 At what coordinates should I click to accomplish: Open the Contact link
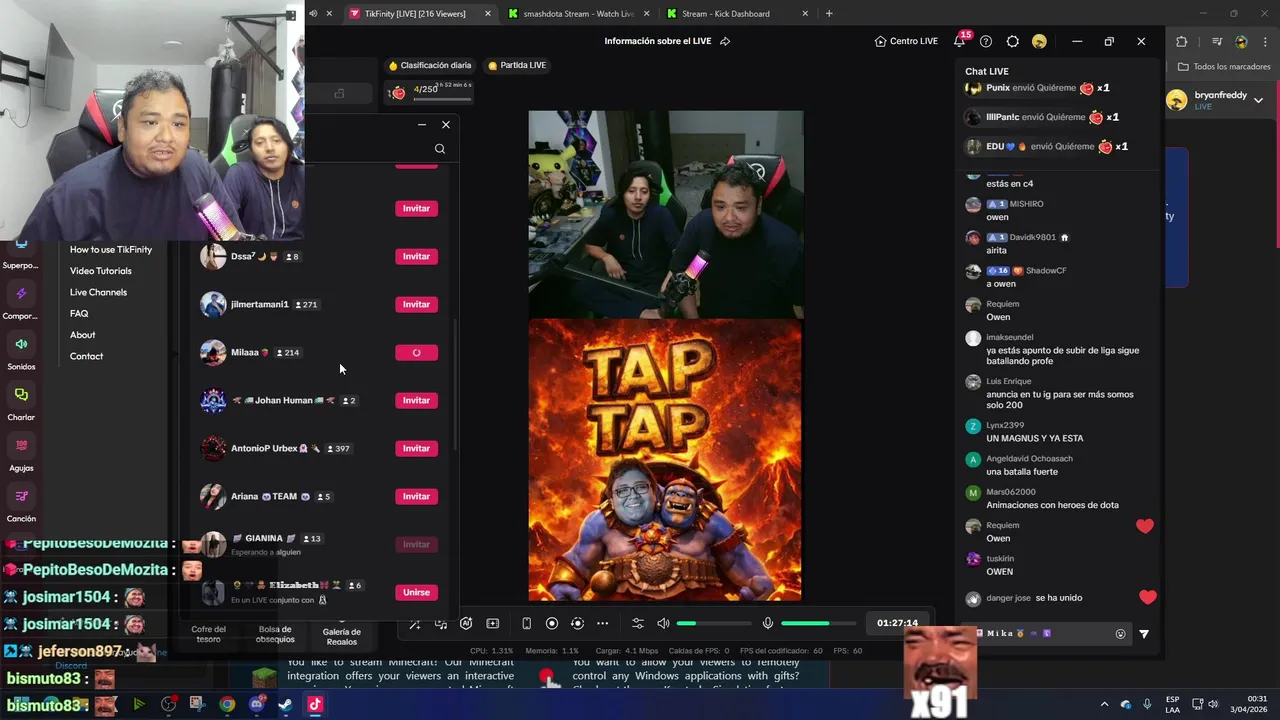tap(86, 356)
